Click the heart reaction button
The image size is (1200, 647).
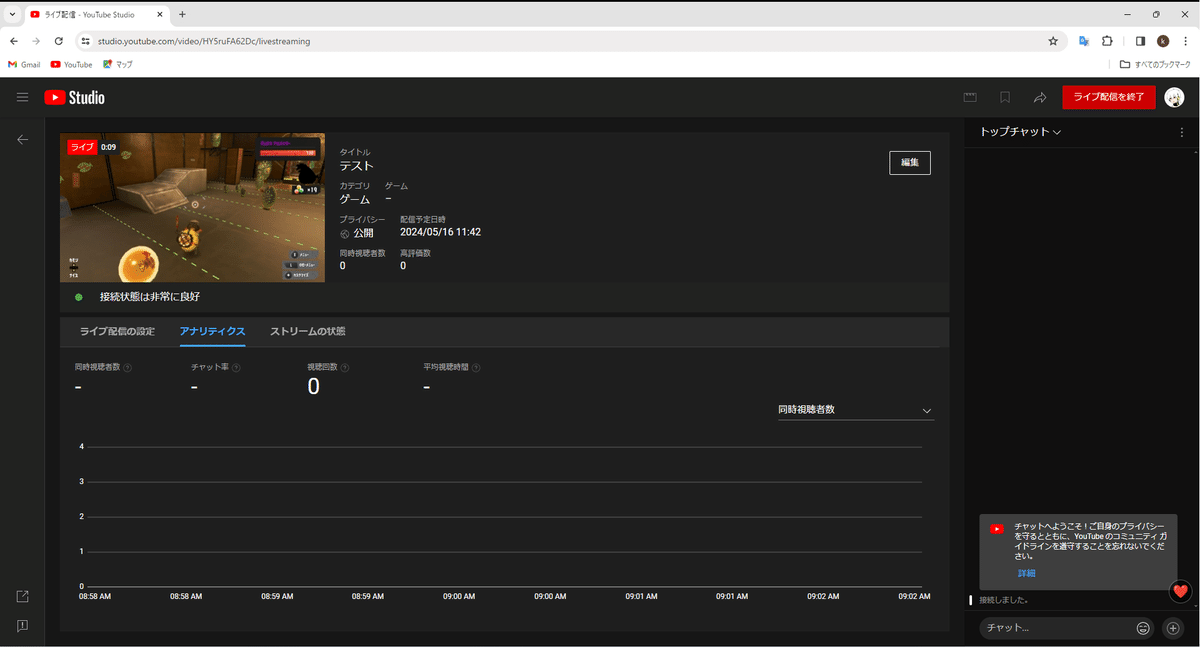[1180, 591]
